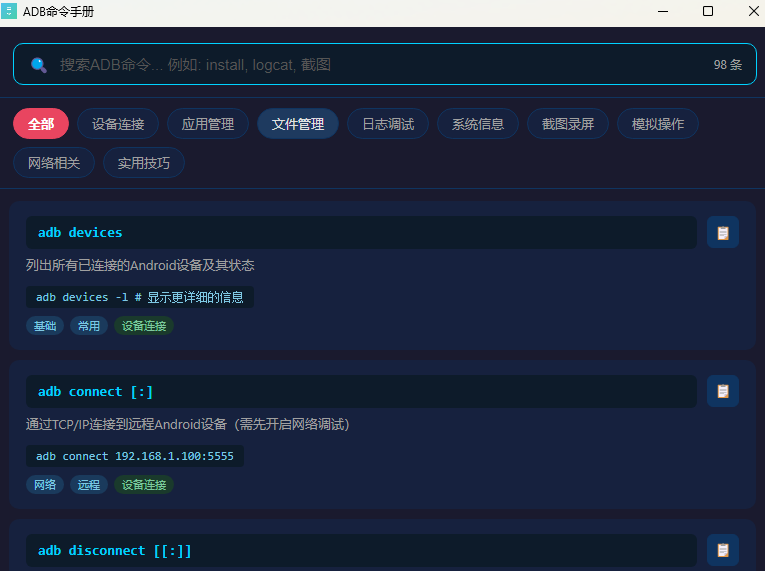This screenshot has height=571, width=765.
Task: Click the ADB命令手册 app icon in title bar
Action: [9, 11]
